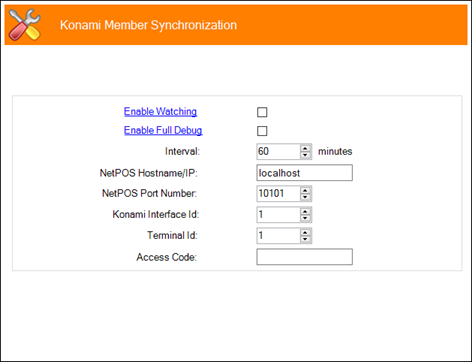The height and width of the screenshot is (362, 472).
Task: Decrease the Terminal Id value
Action: (305, 239)
